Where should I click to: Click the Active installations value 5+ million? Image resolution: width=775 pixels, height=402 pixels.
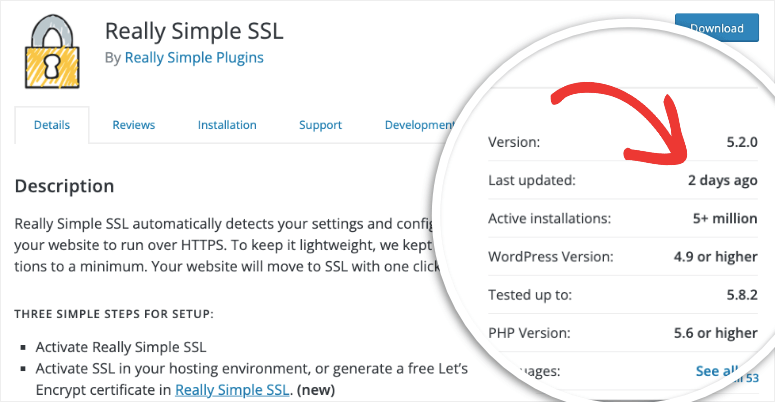pyautogui.click(x=725, y=219)
